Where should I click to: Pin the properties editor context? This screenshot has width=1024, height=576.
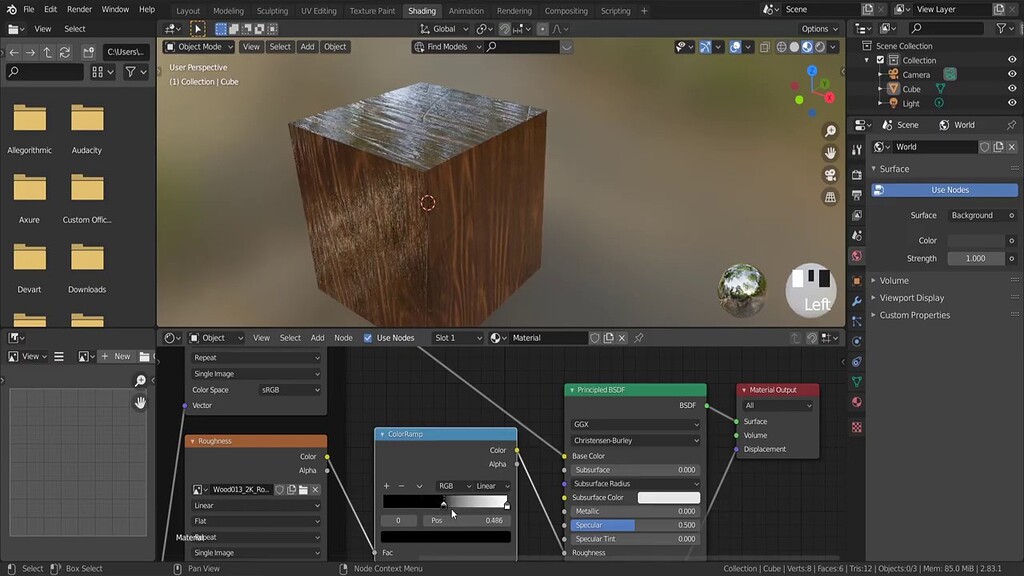click(x=1012, y=125)
